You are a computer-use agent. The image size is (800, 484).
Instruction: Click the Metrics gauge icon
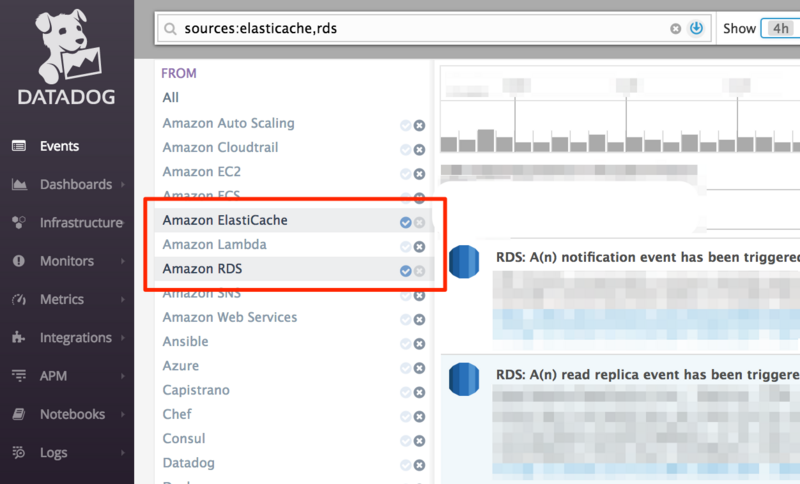(19, 299)
